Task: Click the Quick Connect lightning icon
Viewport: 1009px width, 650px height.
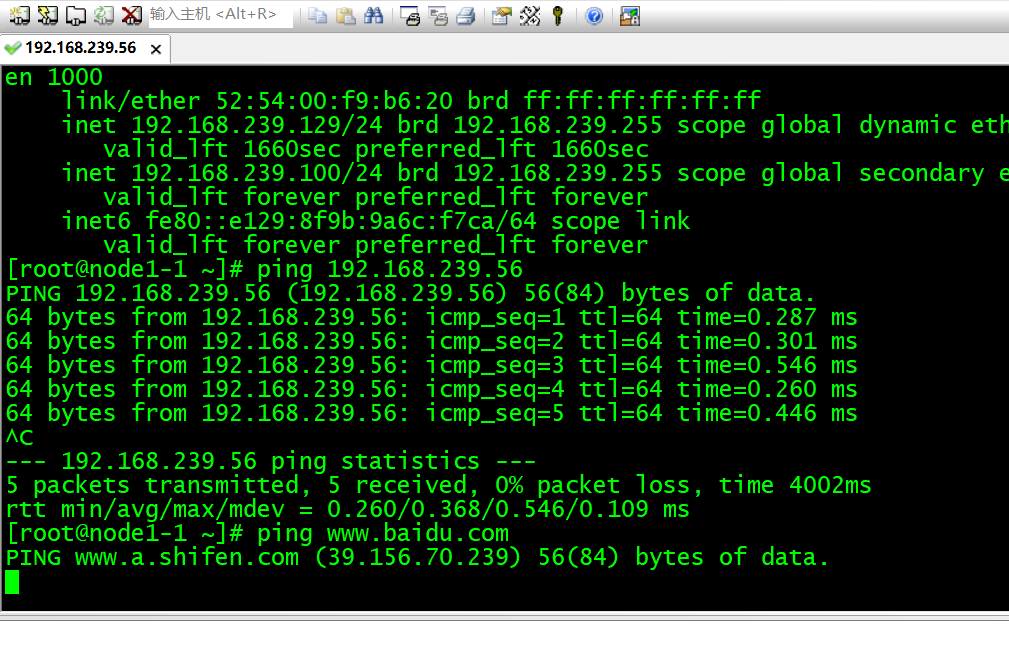Action: [x=48, y=15]
